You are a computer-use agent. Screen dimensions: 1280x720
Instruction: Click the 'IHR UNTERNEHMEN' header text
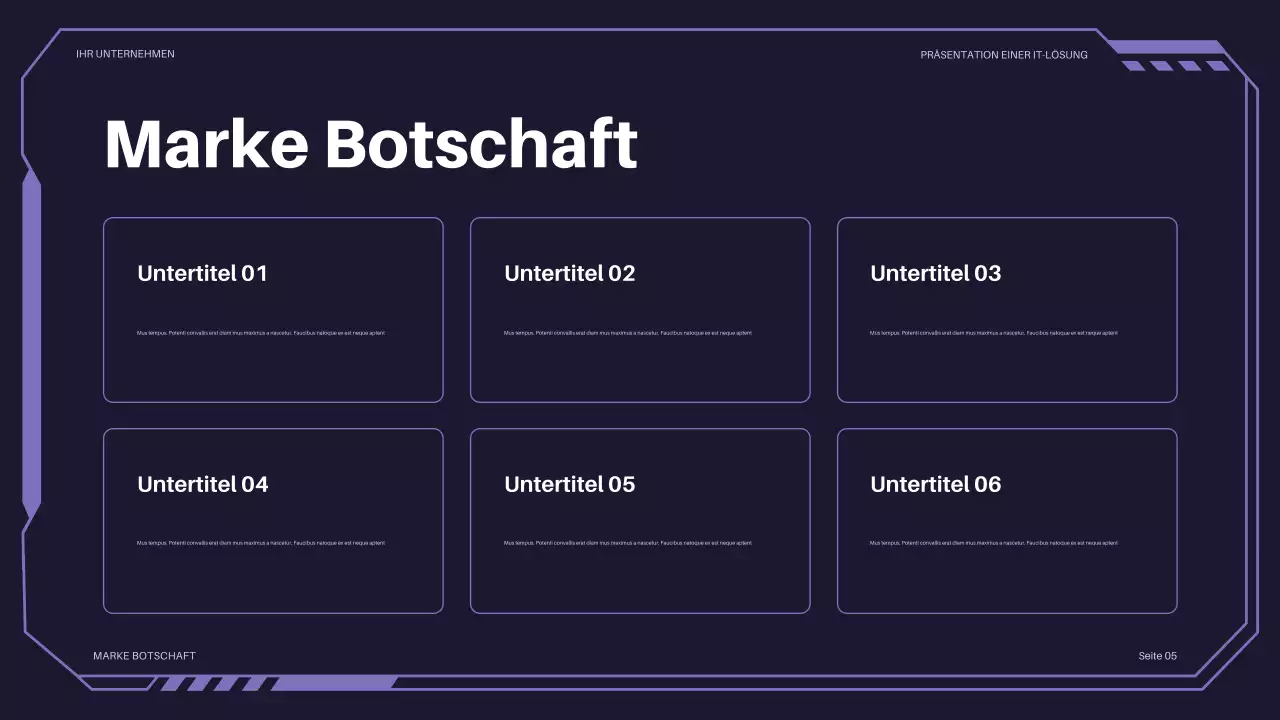click(x=125, y=54)
